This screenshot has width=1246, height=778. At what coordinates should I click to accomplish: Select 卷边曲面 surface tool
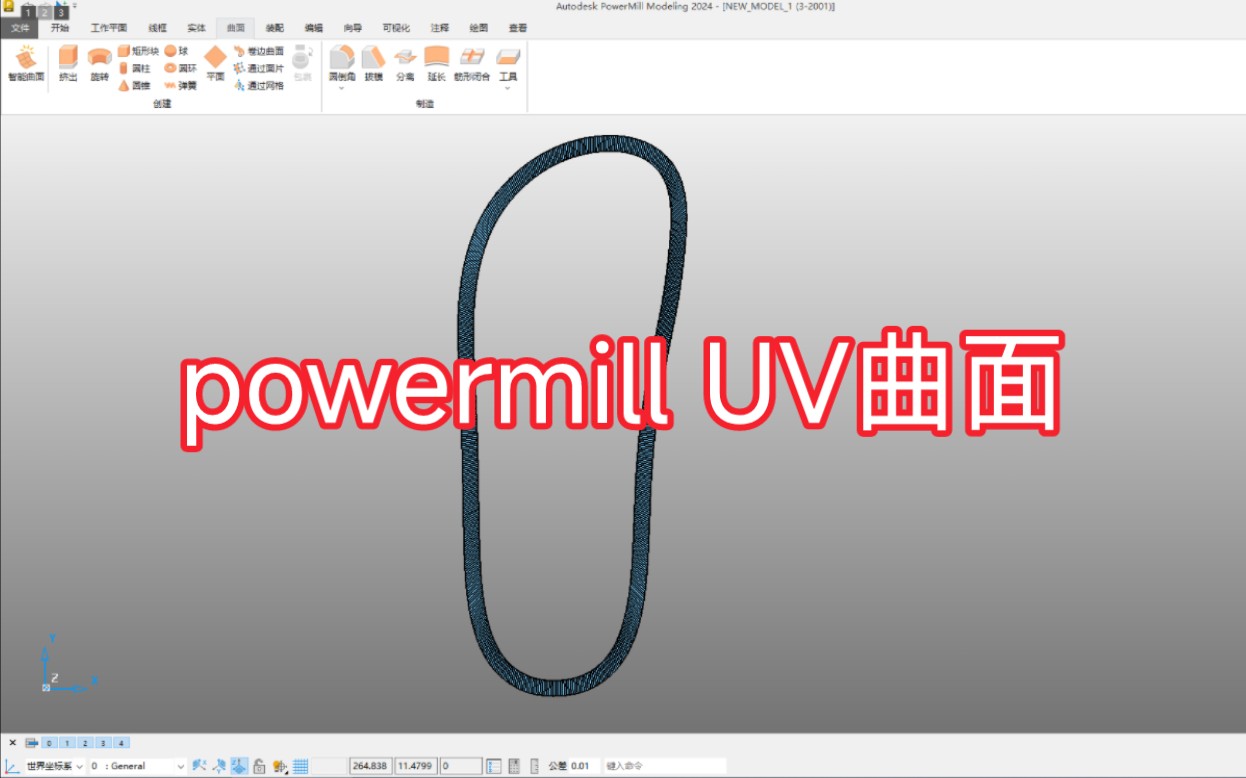click(259, 50)
